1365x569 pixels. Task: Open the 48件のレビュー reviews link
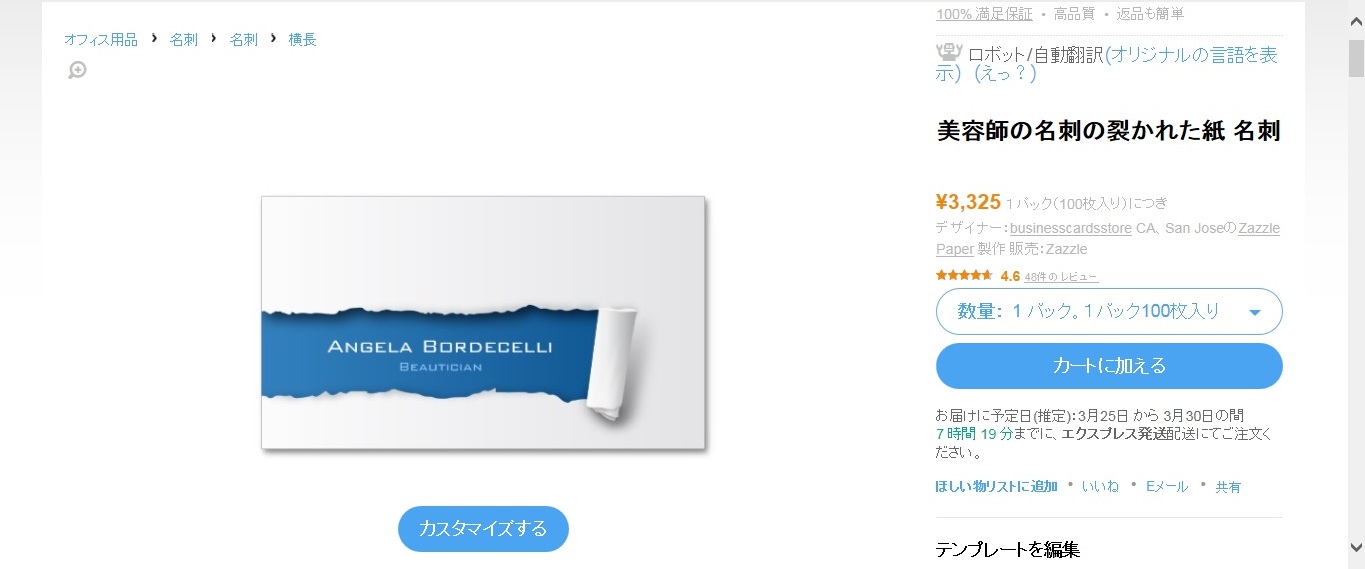[1061, 277]
